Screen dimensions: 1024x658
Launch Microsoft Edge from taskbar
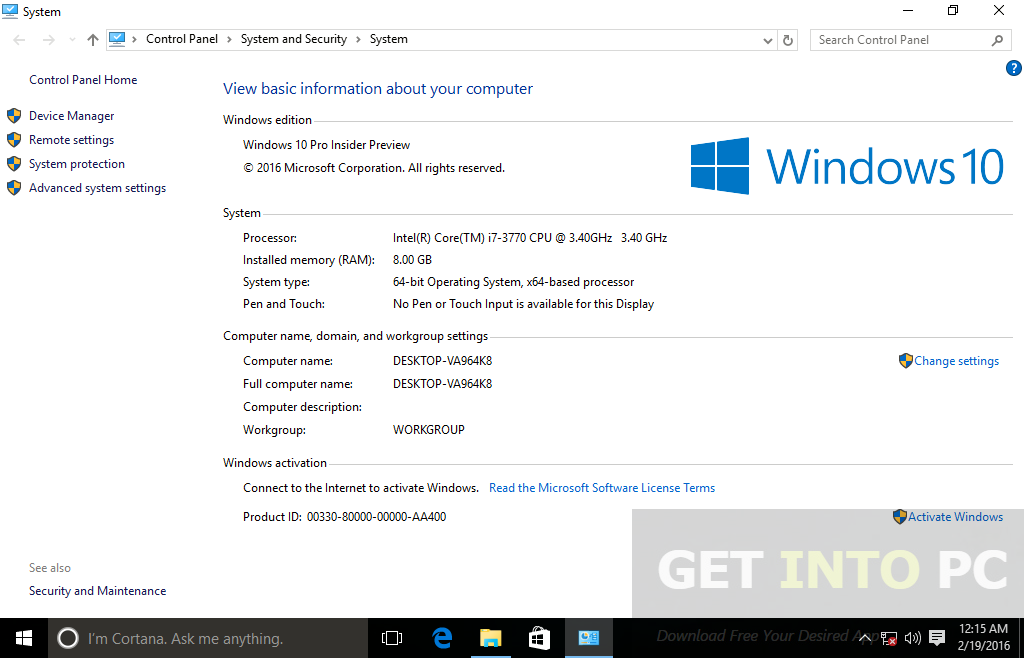click(x=443, y=638)
